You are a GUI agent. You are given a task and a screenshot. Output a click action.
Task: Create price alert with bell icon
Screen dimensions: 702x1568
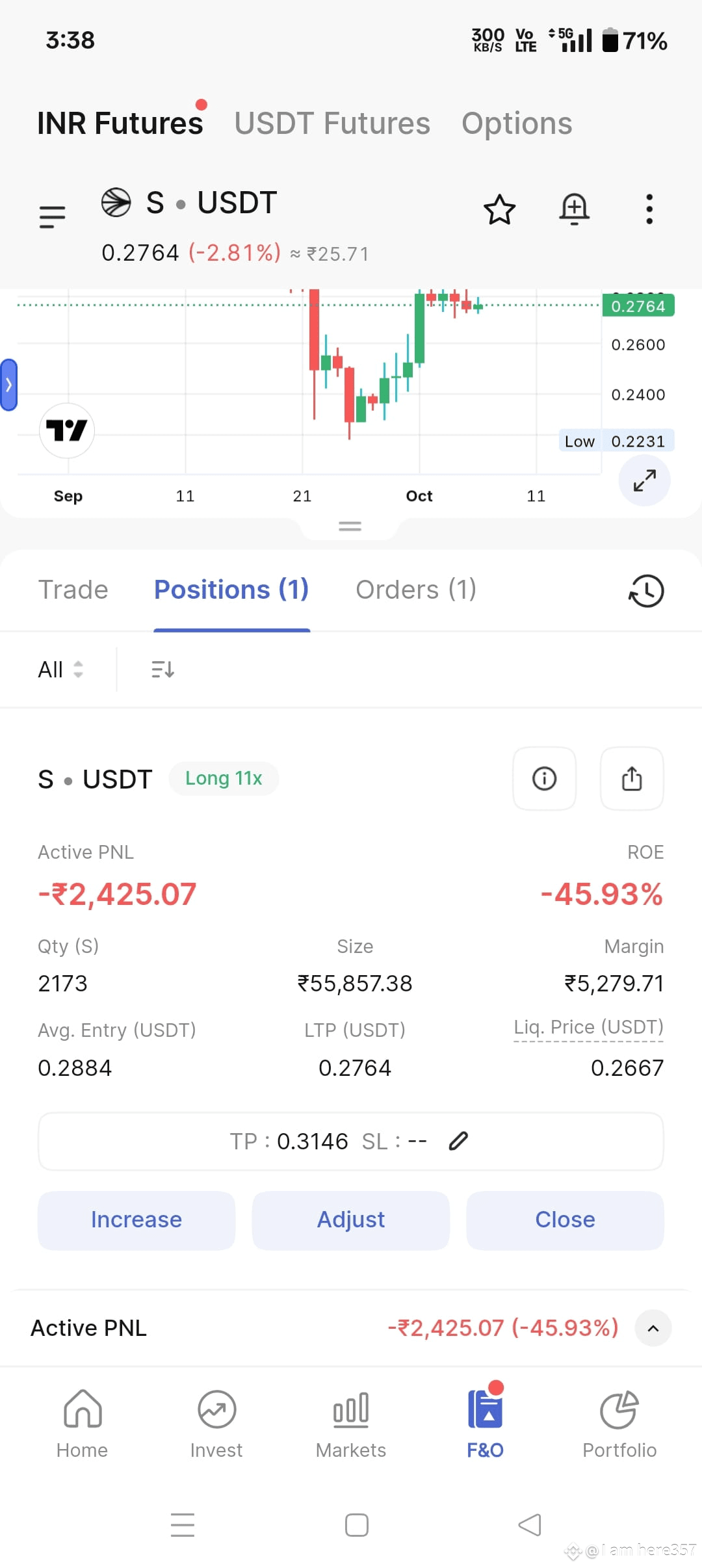575,209
